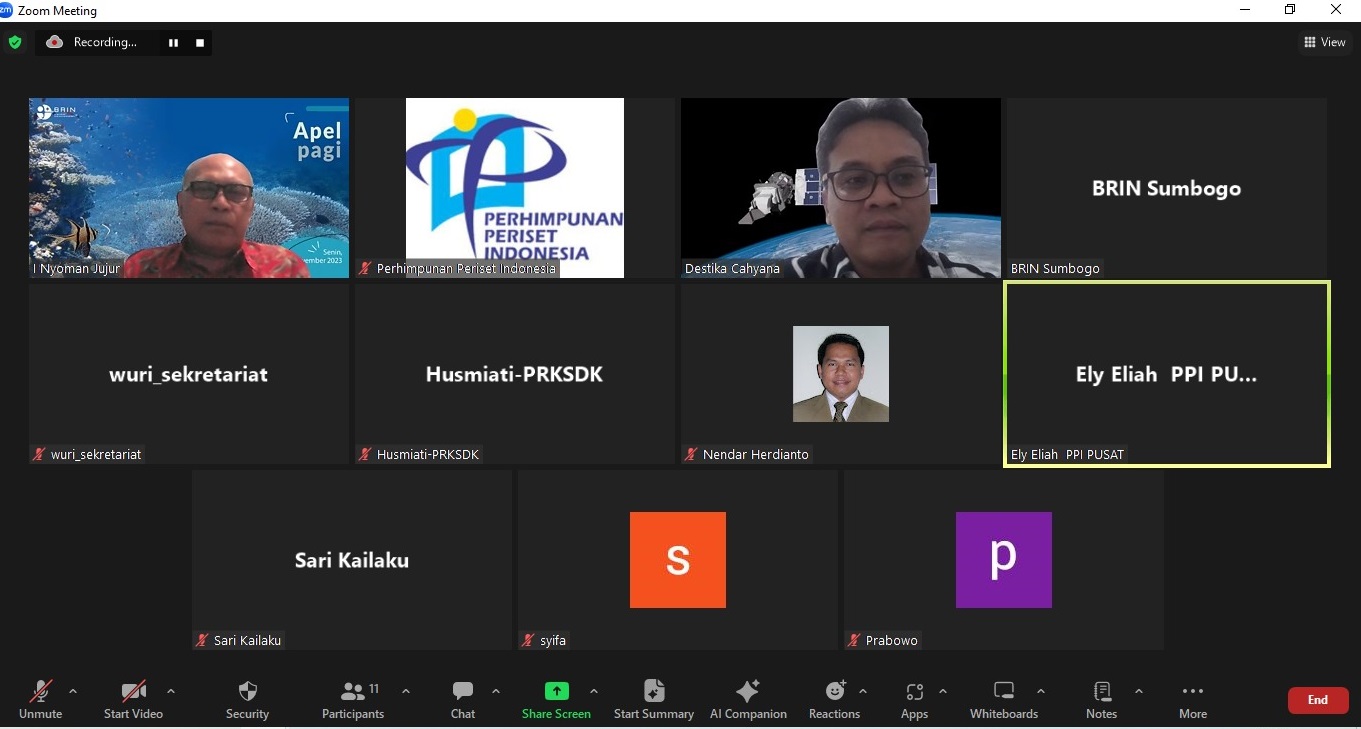
Task: Open the Security shield menu
Action: [247, 699]
